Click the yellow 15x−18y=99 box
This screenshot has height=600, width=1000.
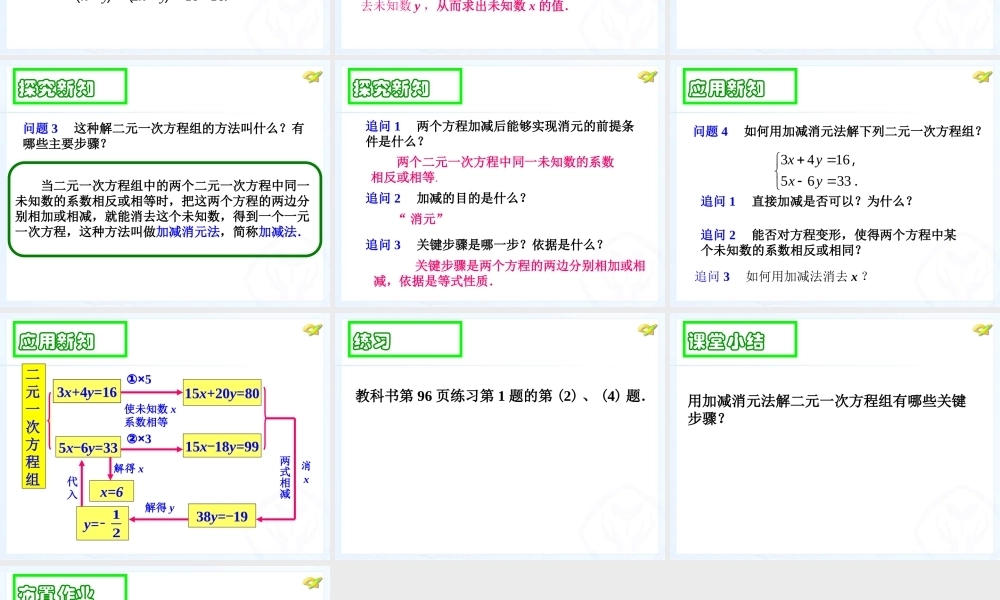(222, 447)
